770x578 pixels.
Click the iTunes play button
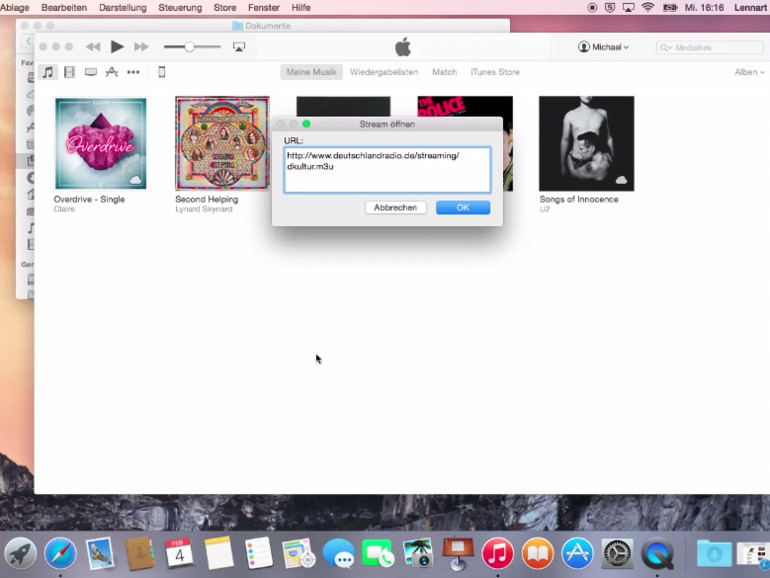pyautogui.click(x=117, y=47)
